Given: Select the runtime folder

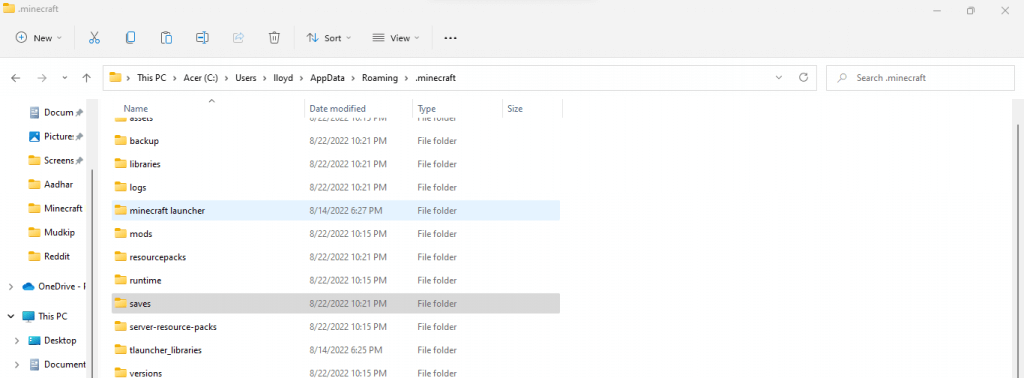Looking at the screenshot, I should coord(336,280).
